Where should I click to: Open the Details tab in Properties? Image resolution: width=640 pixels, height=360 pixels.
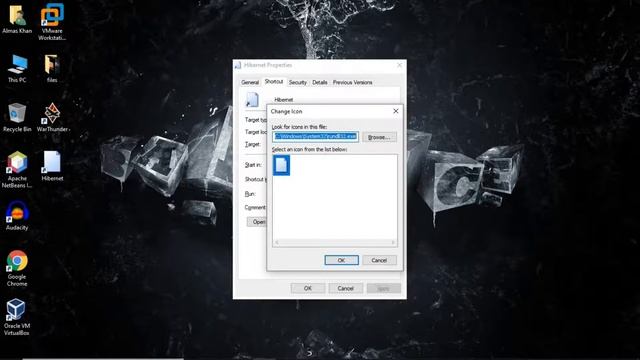tap(320, 82)
